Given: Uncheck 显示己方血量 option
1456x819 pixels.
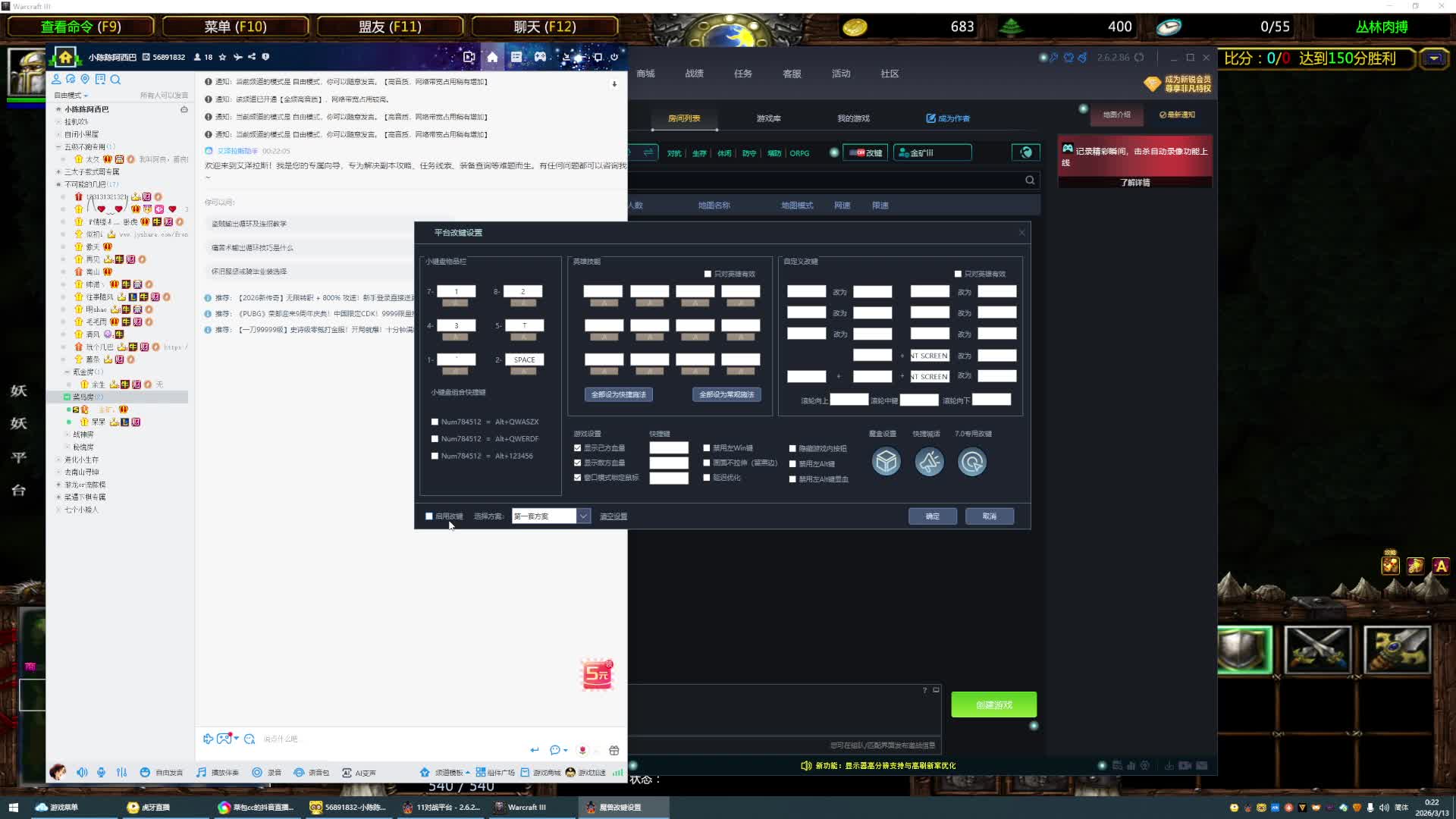Looking at the screenshot, I should coord(578,447).
